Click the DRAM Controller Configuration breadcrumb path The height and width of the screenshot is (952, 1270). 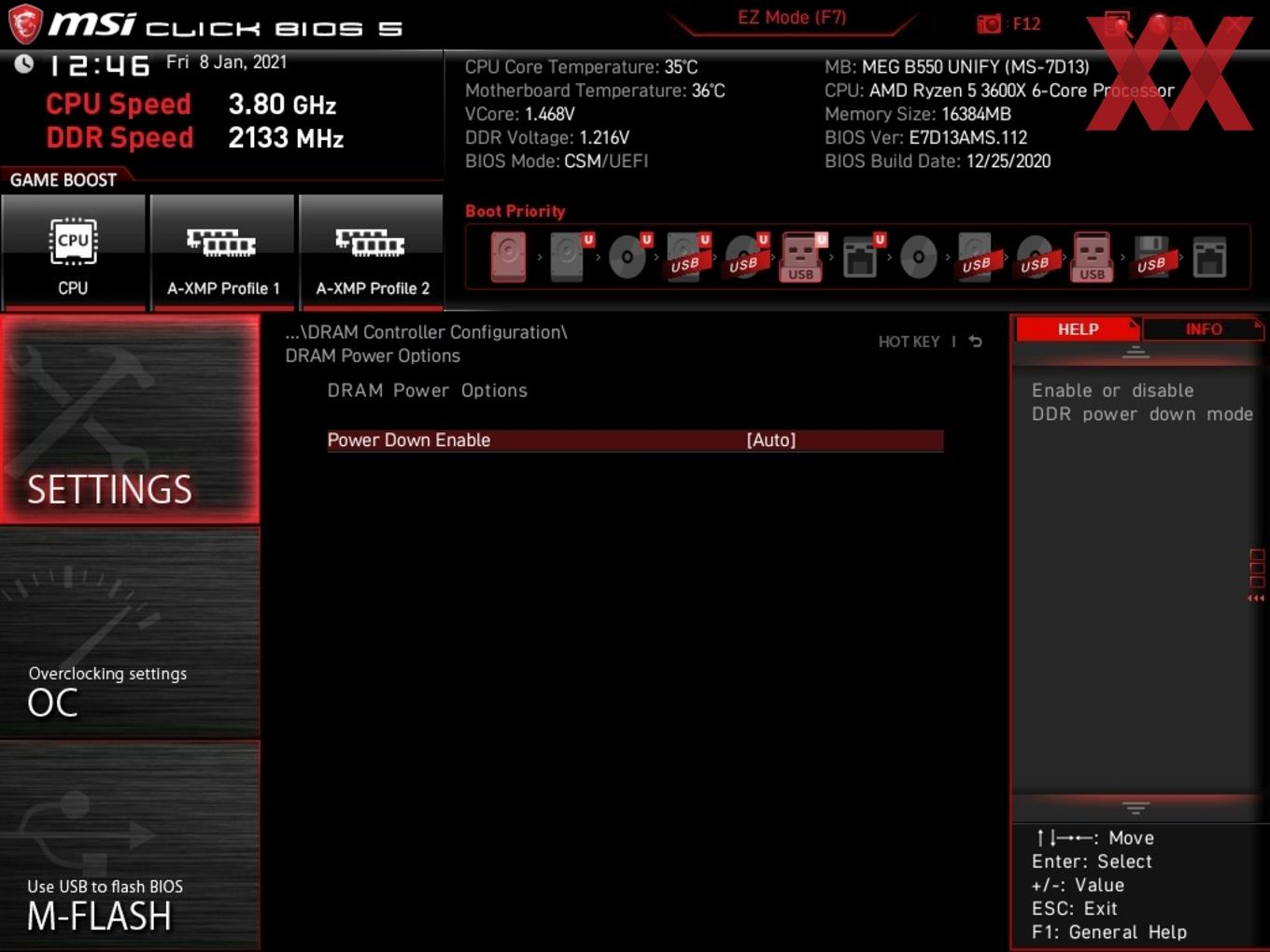426,332
